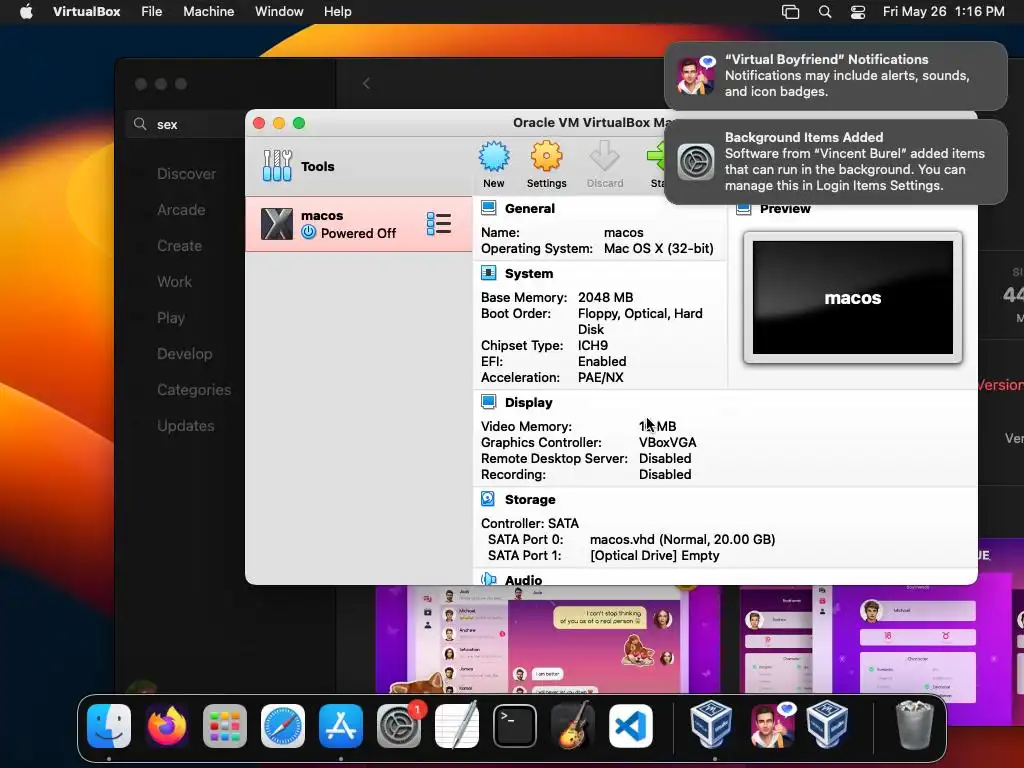Click the New virtual machine icon
The width and height of the screenshot is (1024, 768).
(x=494, y=157)
